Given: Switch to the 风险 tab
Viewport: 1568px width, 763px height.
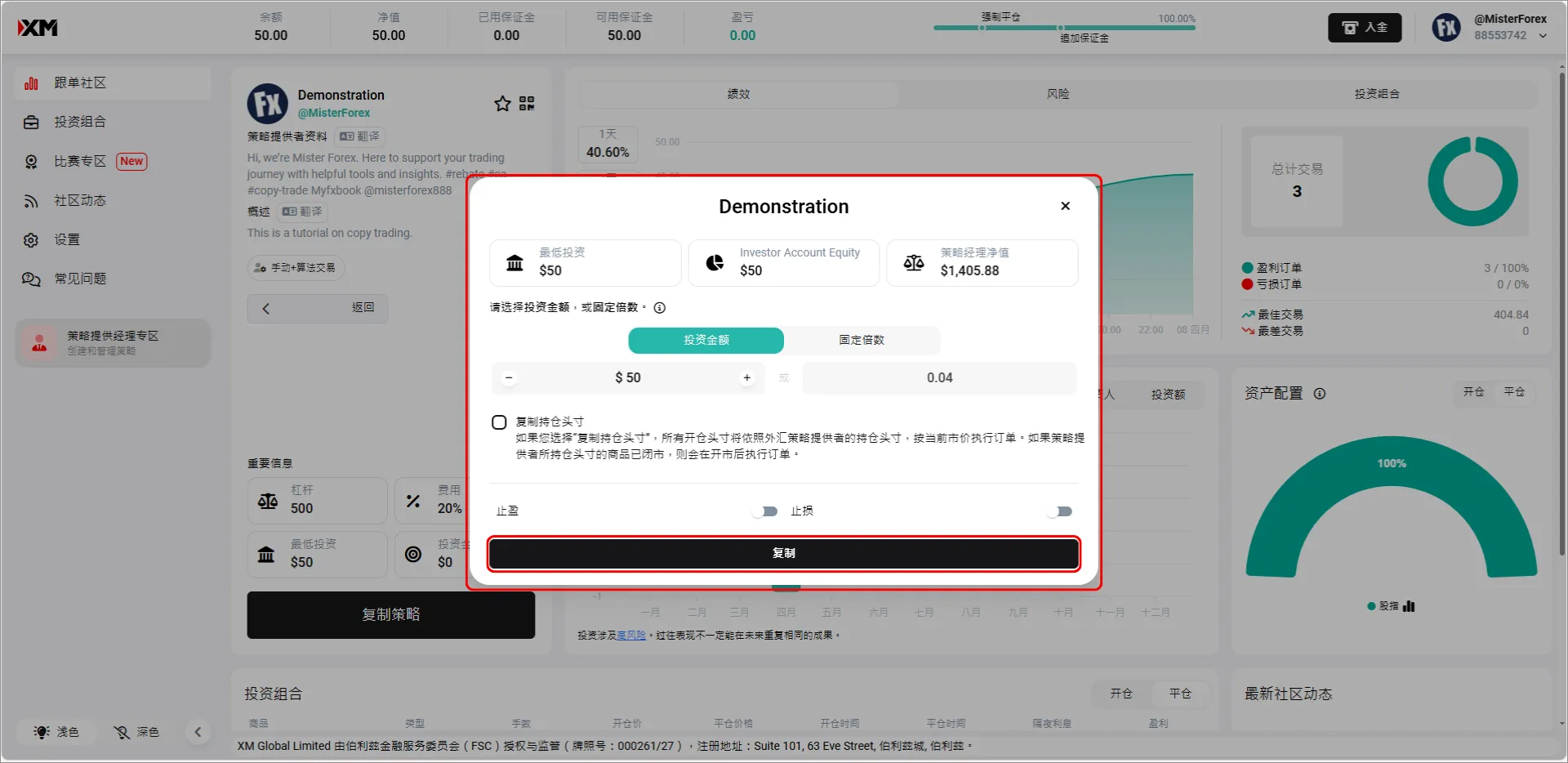Looking at the screenshot, I should coord(1058,95).
